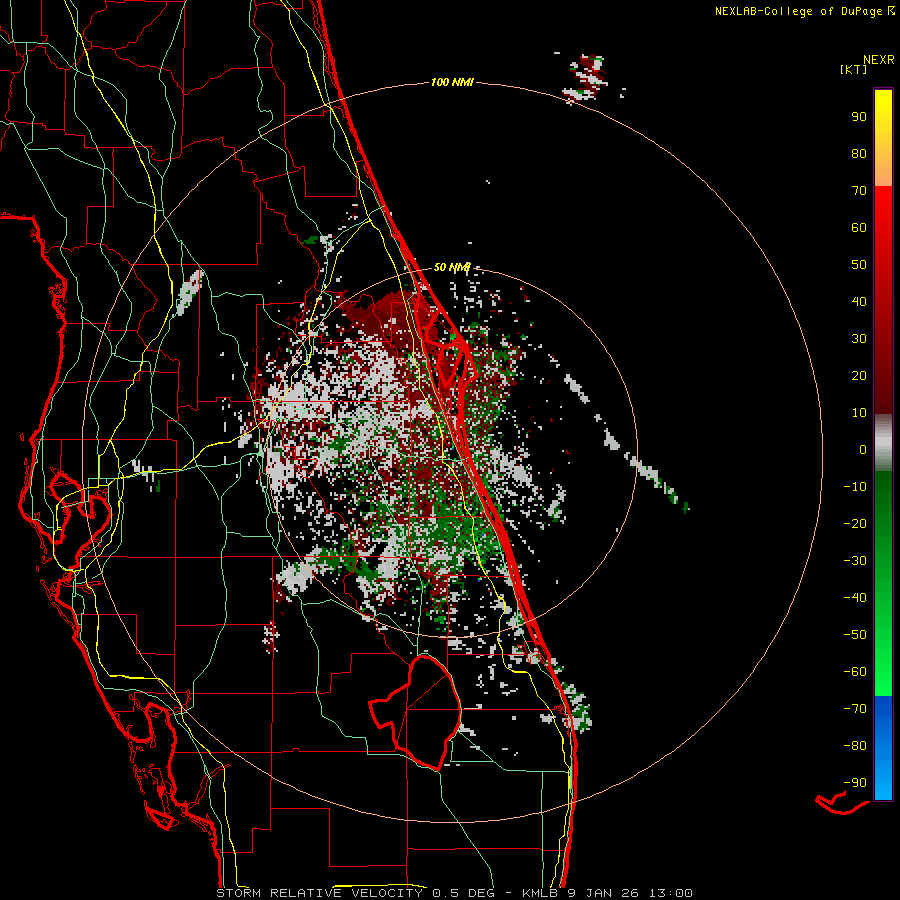Click the '30' value on the velocity scale

click(x=859, y=339)
